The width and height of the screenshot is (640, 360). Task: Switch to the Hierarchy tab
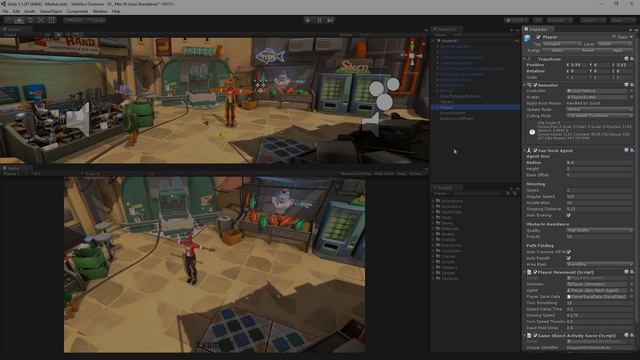[447, 29]
